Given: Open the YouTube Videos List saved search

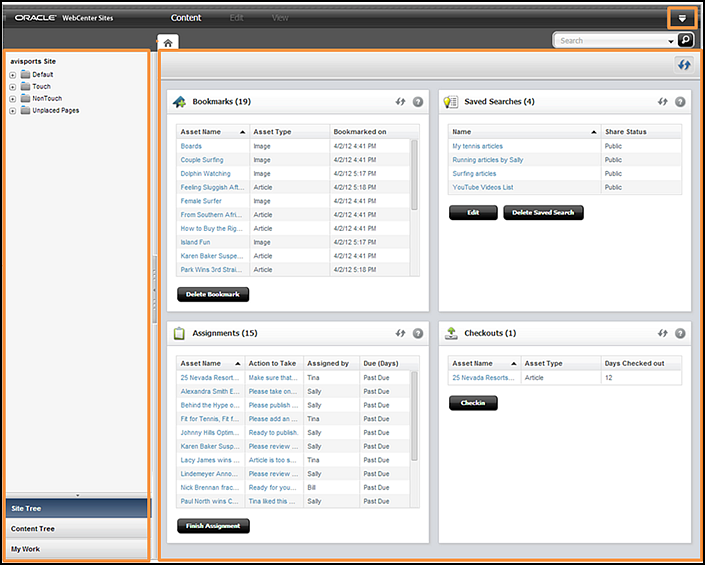Looking at the screenshot, I should (482, 187).
